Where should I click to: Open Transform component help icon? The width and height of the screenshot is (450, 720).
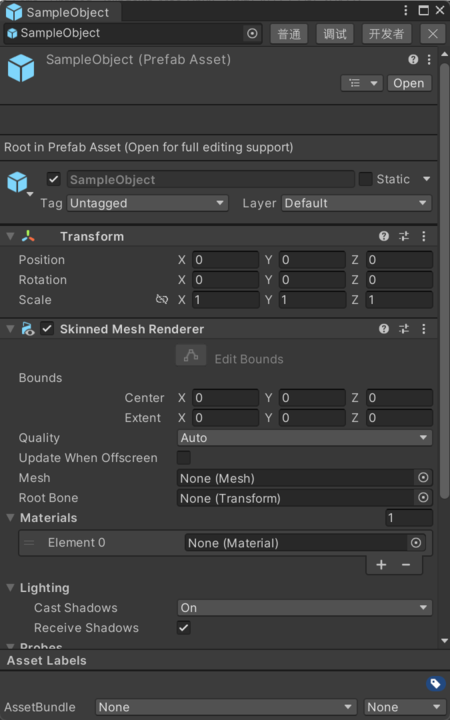pyautogui.click(x=384, y=236)
